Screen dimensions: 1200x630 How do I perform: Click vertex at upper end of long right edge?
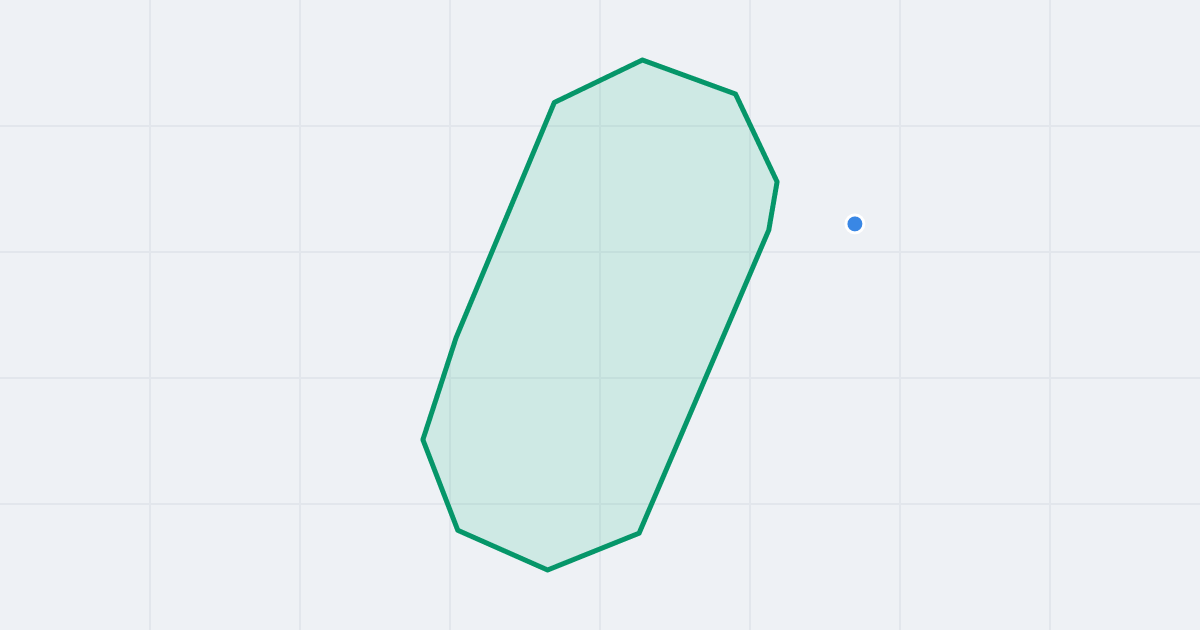769,230
